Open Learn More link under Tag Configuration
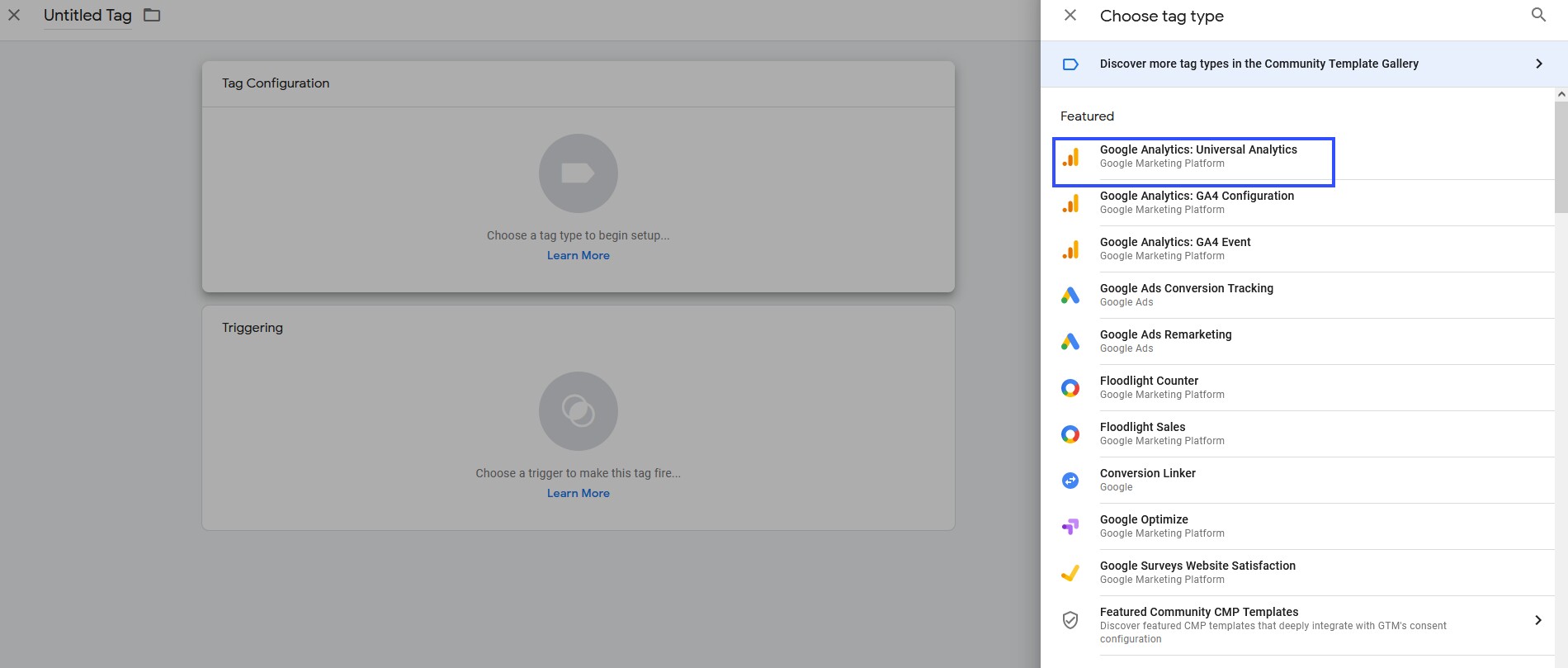Image resolution: width=1568 pixels, height=668 pixels. 579,255
